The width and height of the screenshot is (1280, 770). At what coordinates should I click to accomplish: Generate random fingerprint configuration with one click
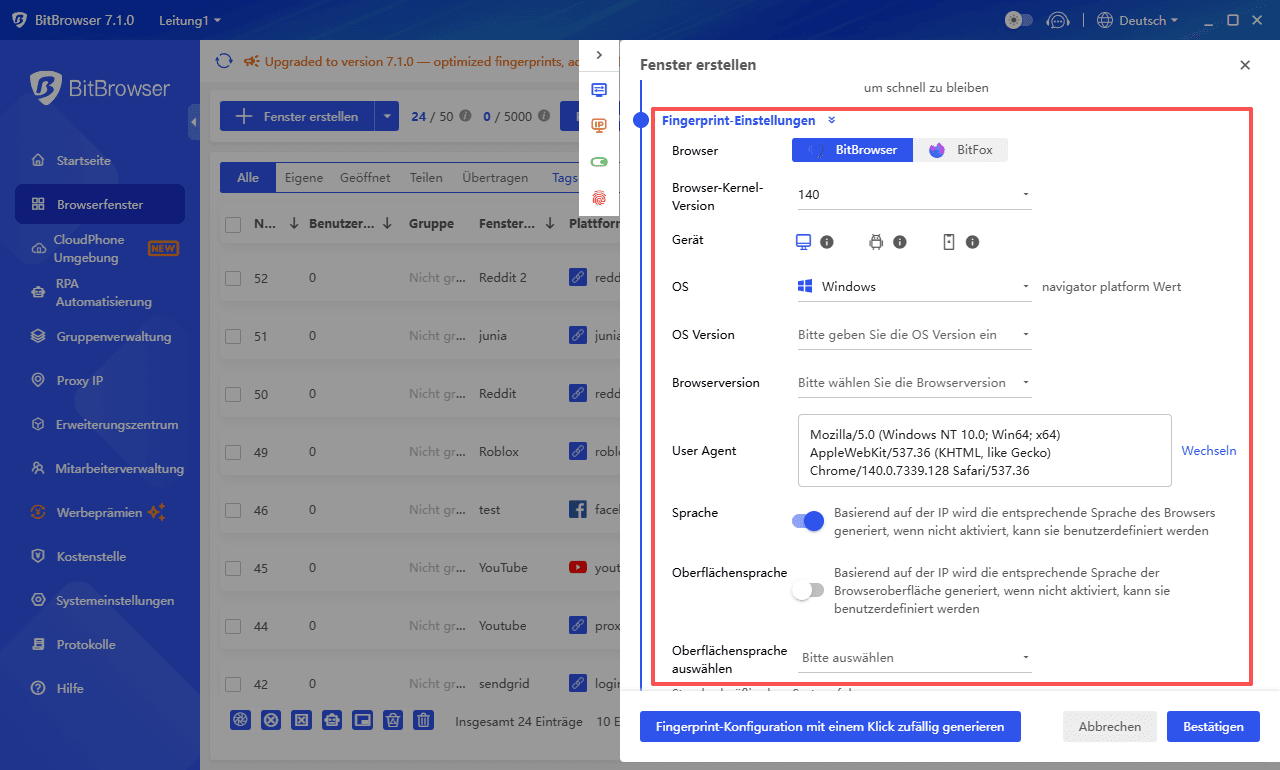[830, 726]
